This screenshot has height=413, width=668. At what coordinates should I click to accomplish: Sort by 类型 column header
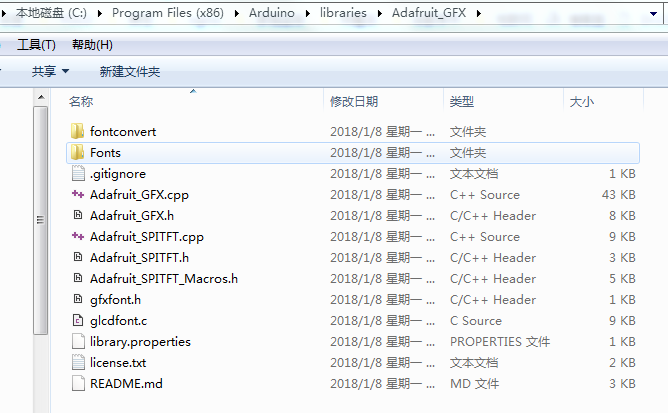point(462,101)
